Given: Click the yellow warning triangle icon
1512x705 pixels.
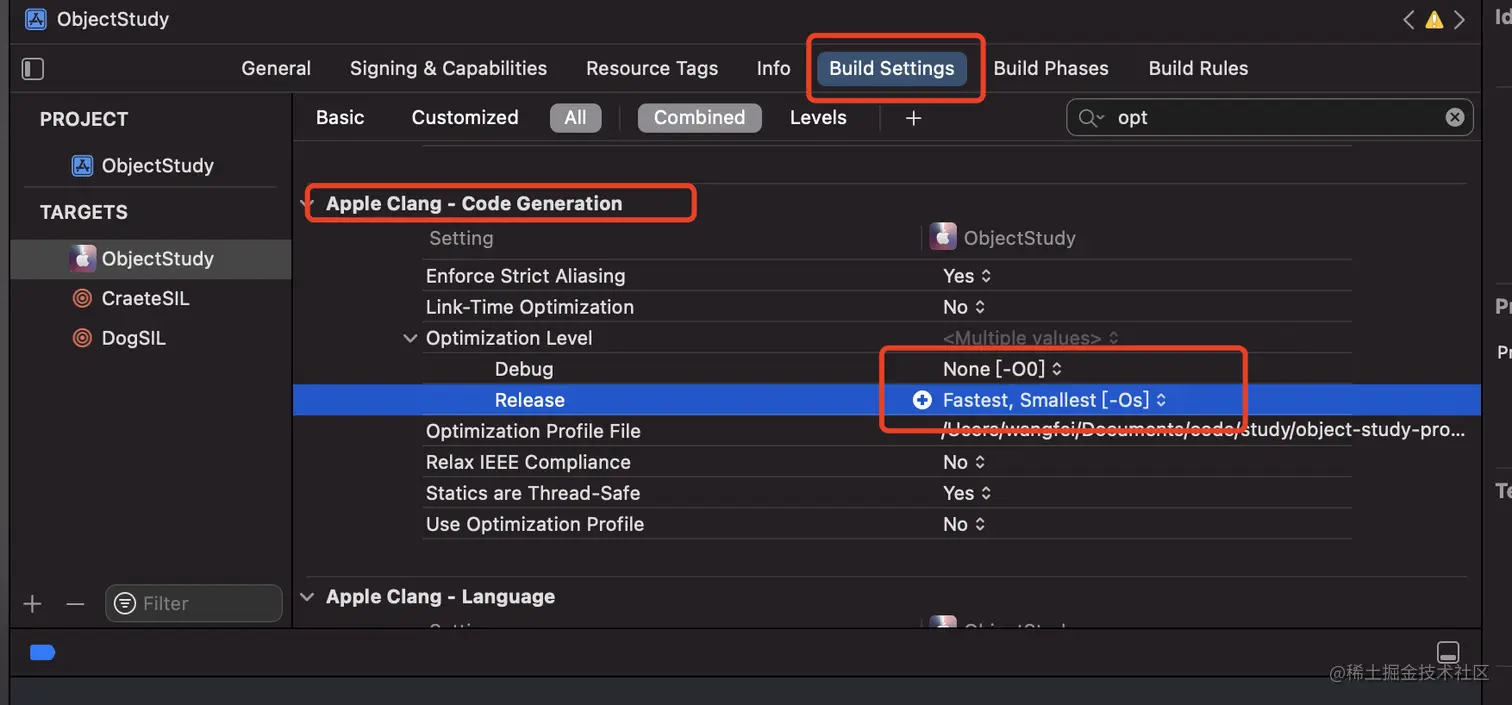Looking at the screenshot, I should (x=1434, y=19).
